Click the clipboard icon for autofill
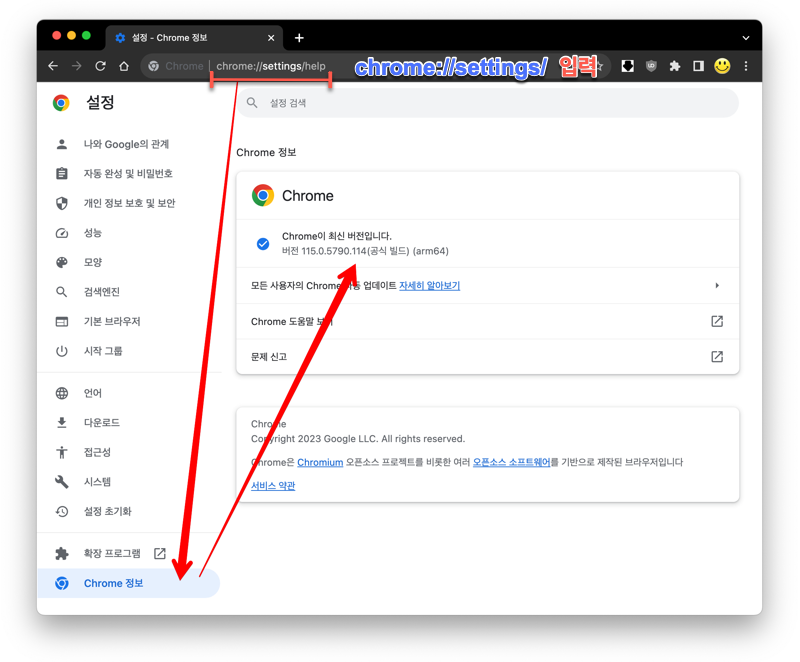The image size is (800, 662). [62, 173]
